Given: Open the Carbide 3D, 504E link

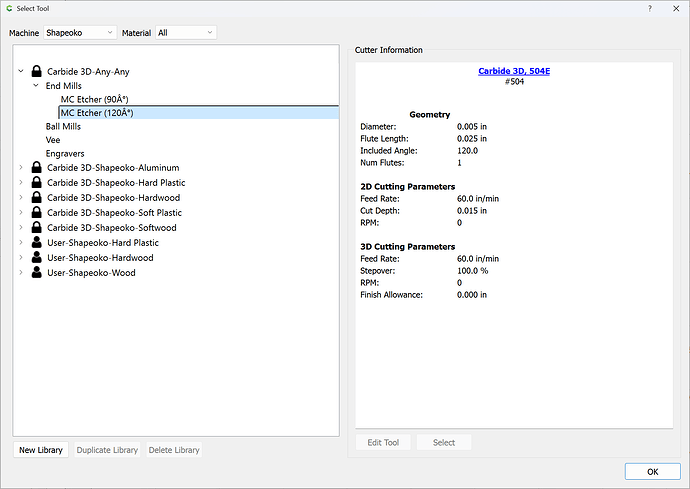Looking at the screenshot, I should click(514, 71).
